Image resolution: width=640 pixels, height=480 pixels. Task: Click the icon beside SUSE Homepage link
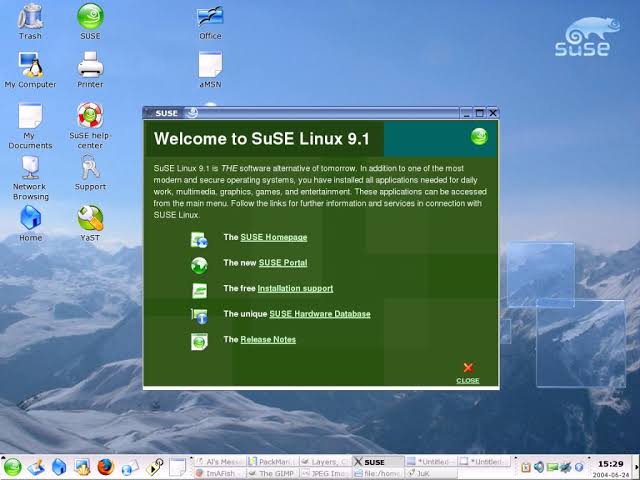(x=199, y=240)
